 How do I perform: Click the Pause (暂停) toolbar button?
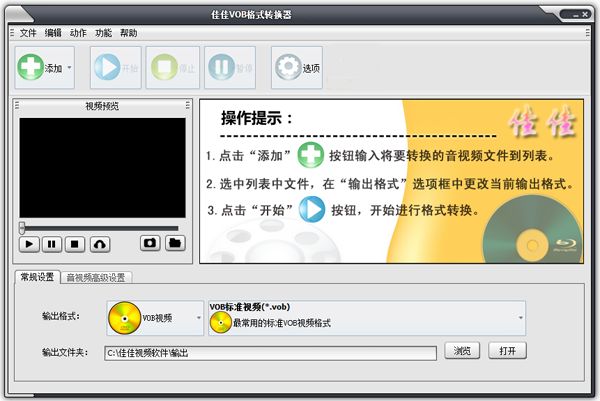click(x=230, y=68)
